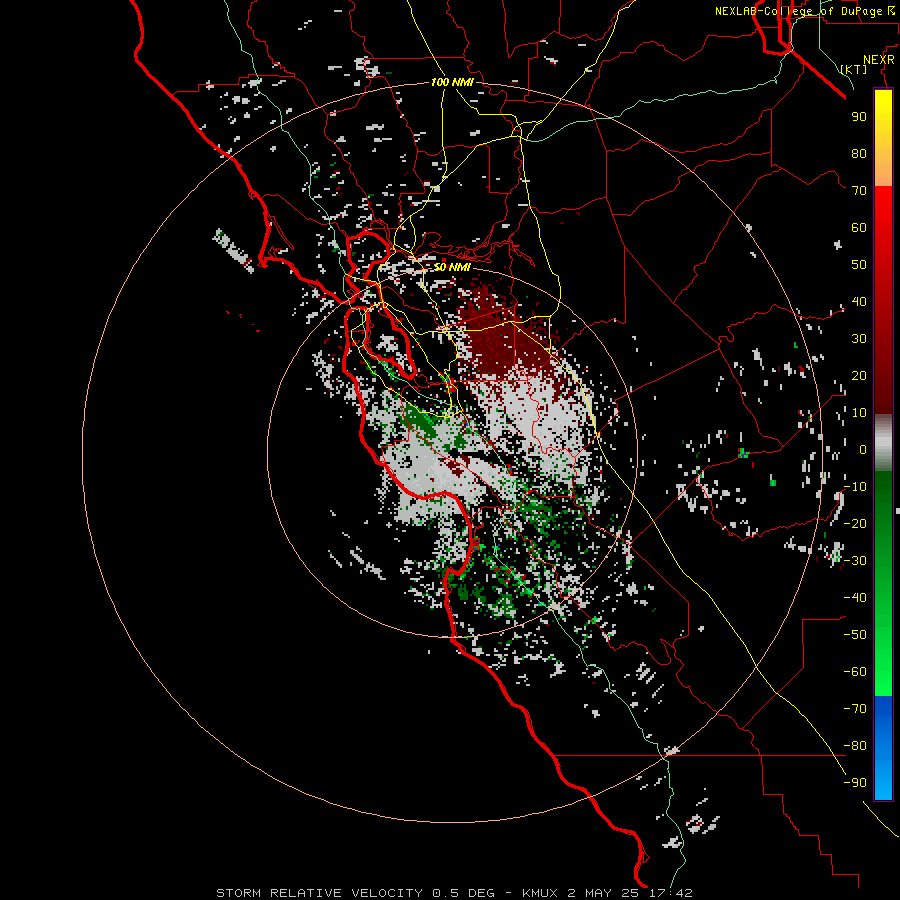Click the -20 value on velocity scale
Screen dimensions: 900x900
click(855, 523)
